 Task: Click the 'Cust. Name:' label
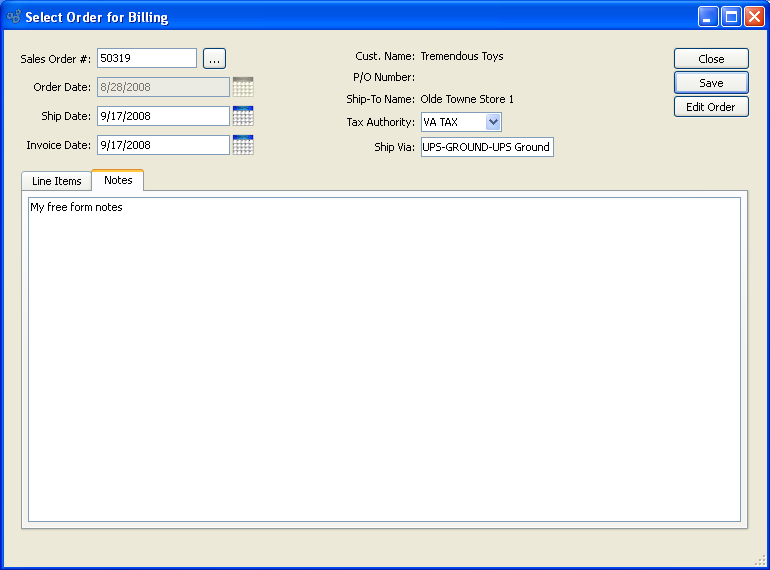pos(385,56)
